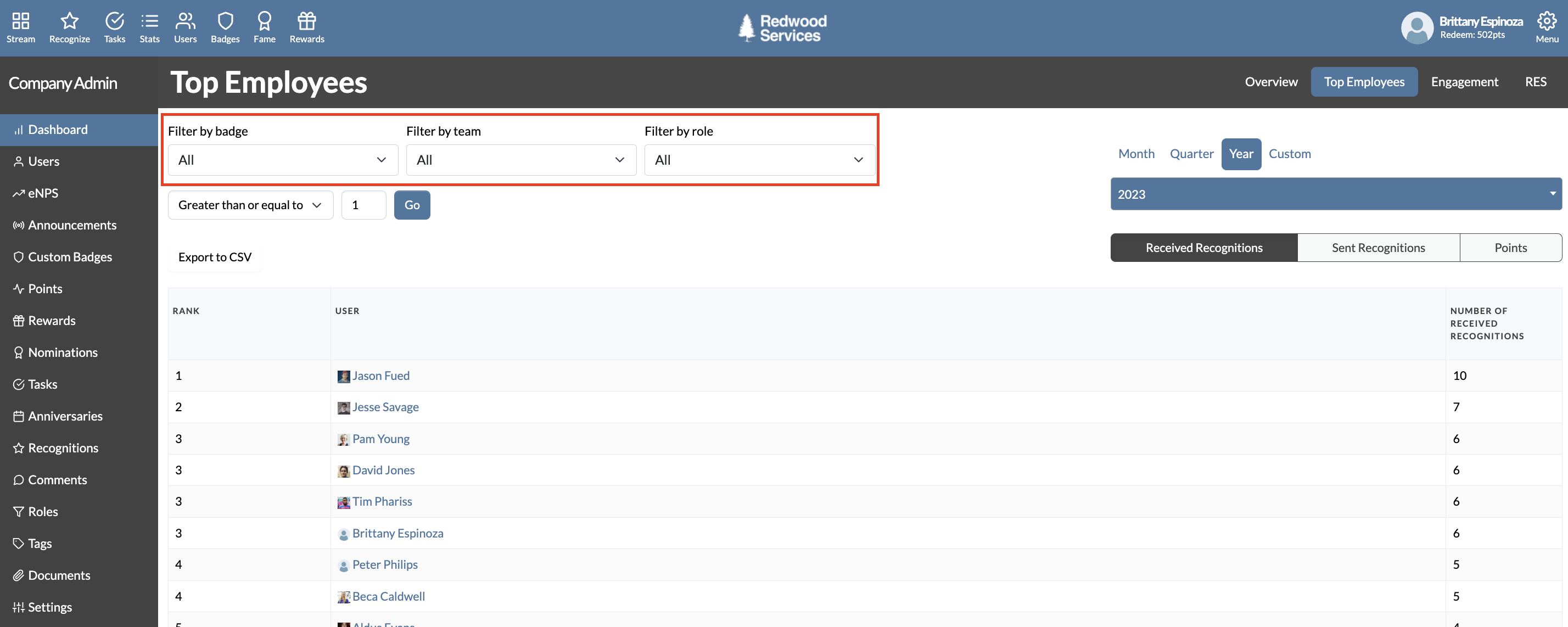Select Dashboard in the sidebar
The width and height of the screenshot is (1568, 627).
tap(79, 130)
